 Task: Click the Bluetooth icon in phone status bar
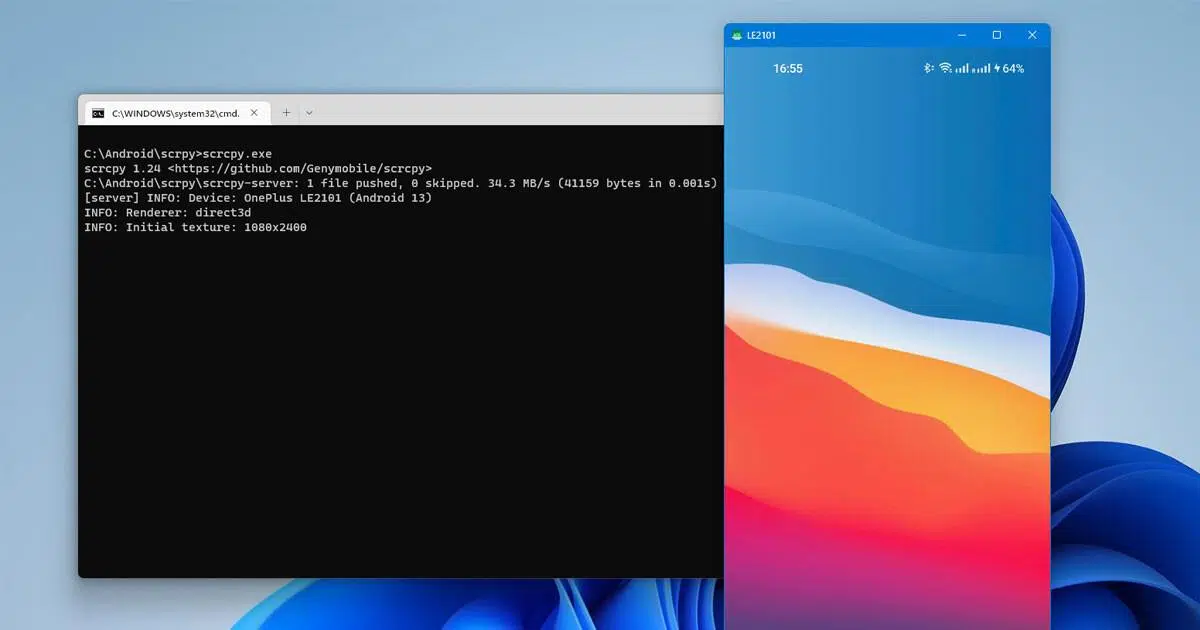click(928, 68)
